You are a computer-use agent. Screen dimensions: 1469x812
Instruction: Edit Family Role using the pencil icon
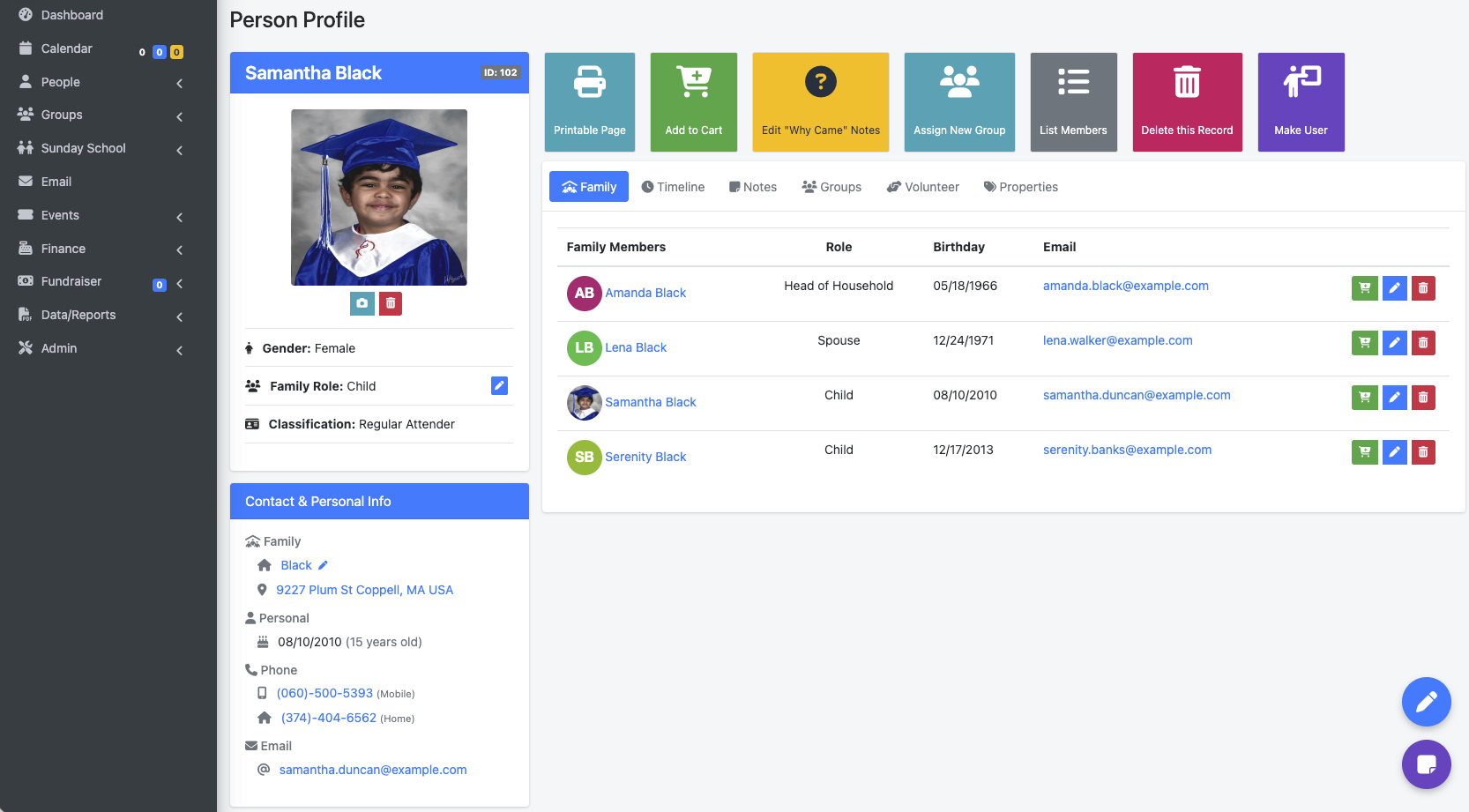pos(499,385)
